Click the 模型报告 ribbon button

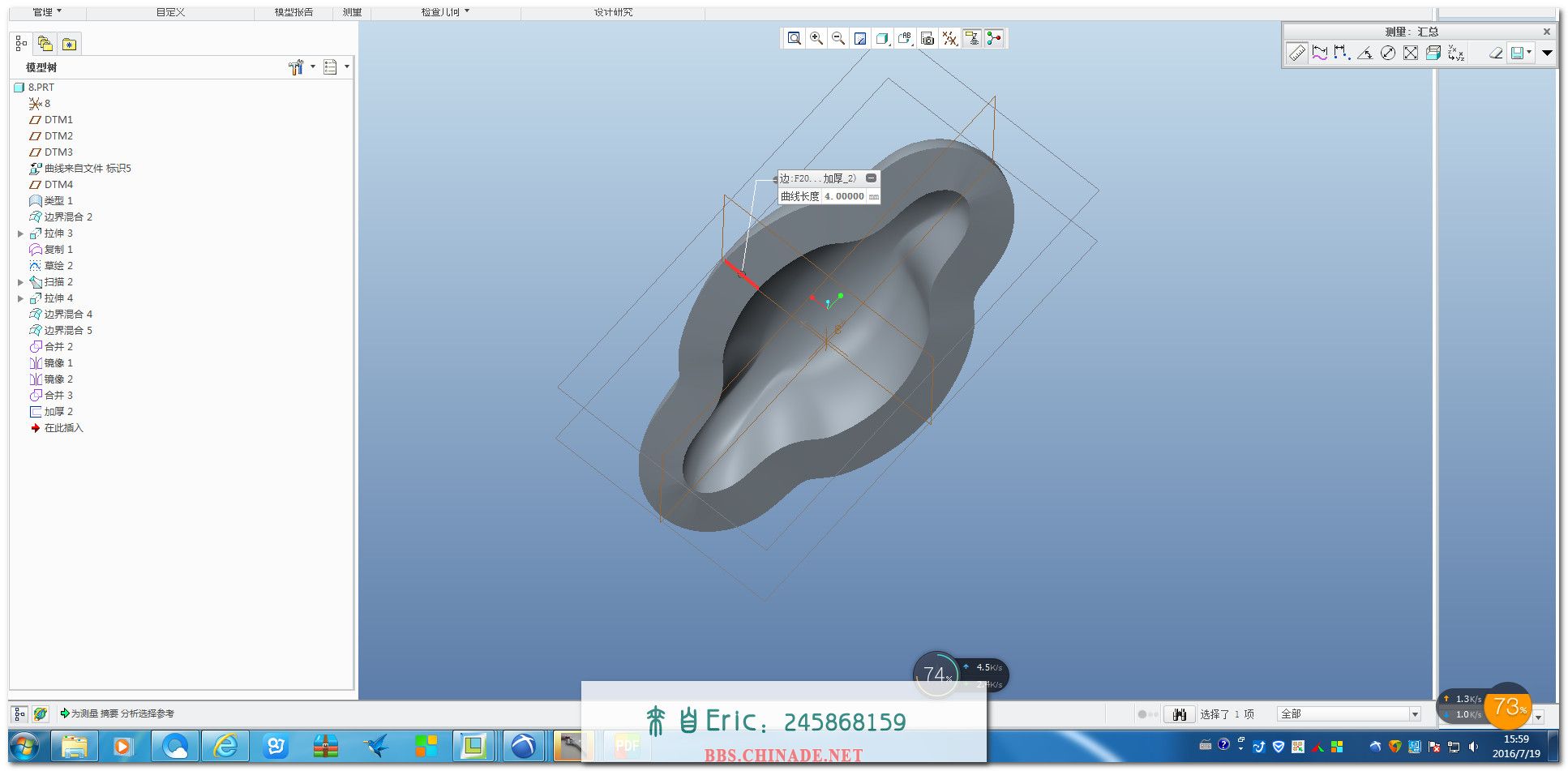tap(293, 12)
